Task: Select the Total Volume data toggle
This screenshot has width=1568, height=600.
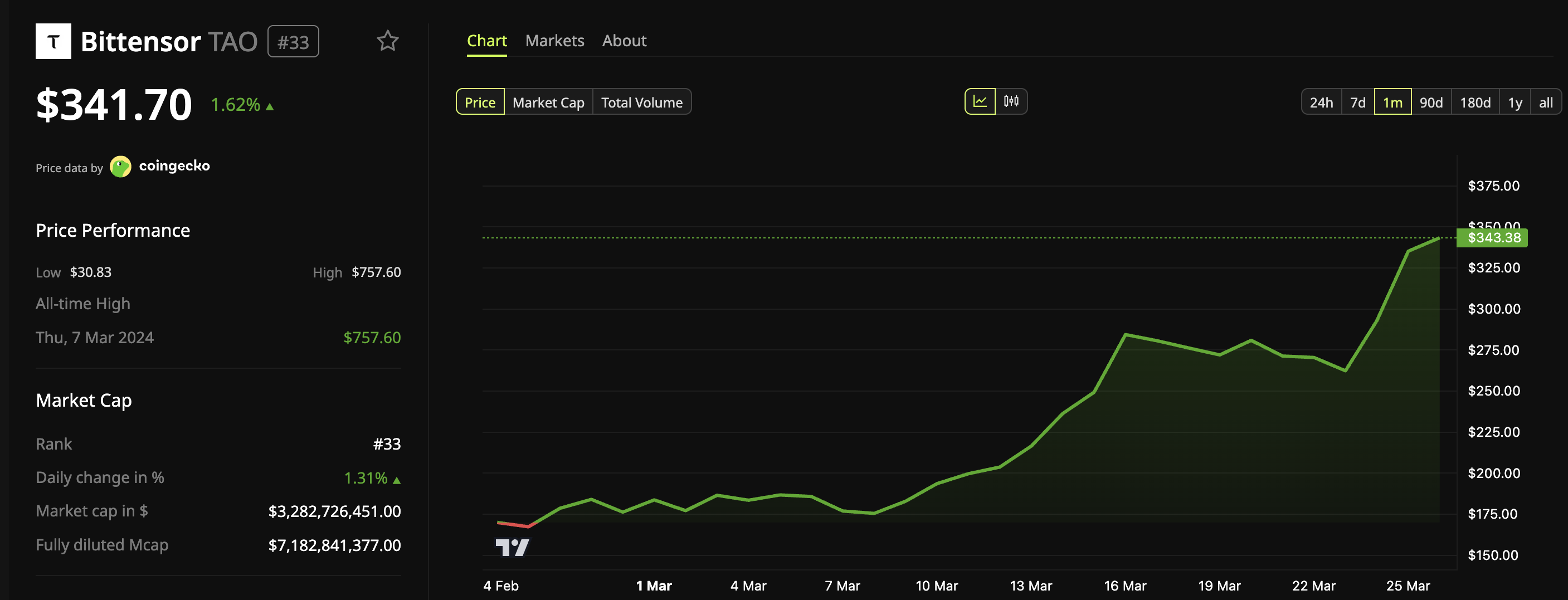Action: coord(641,103)
